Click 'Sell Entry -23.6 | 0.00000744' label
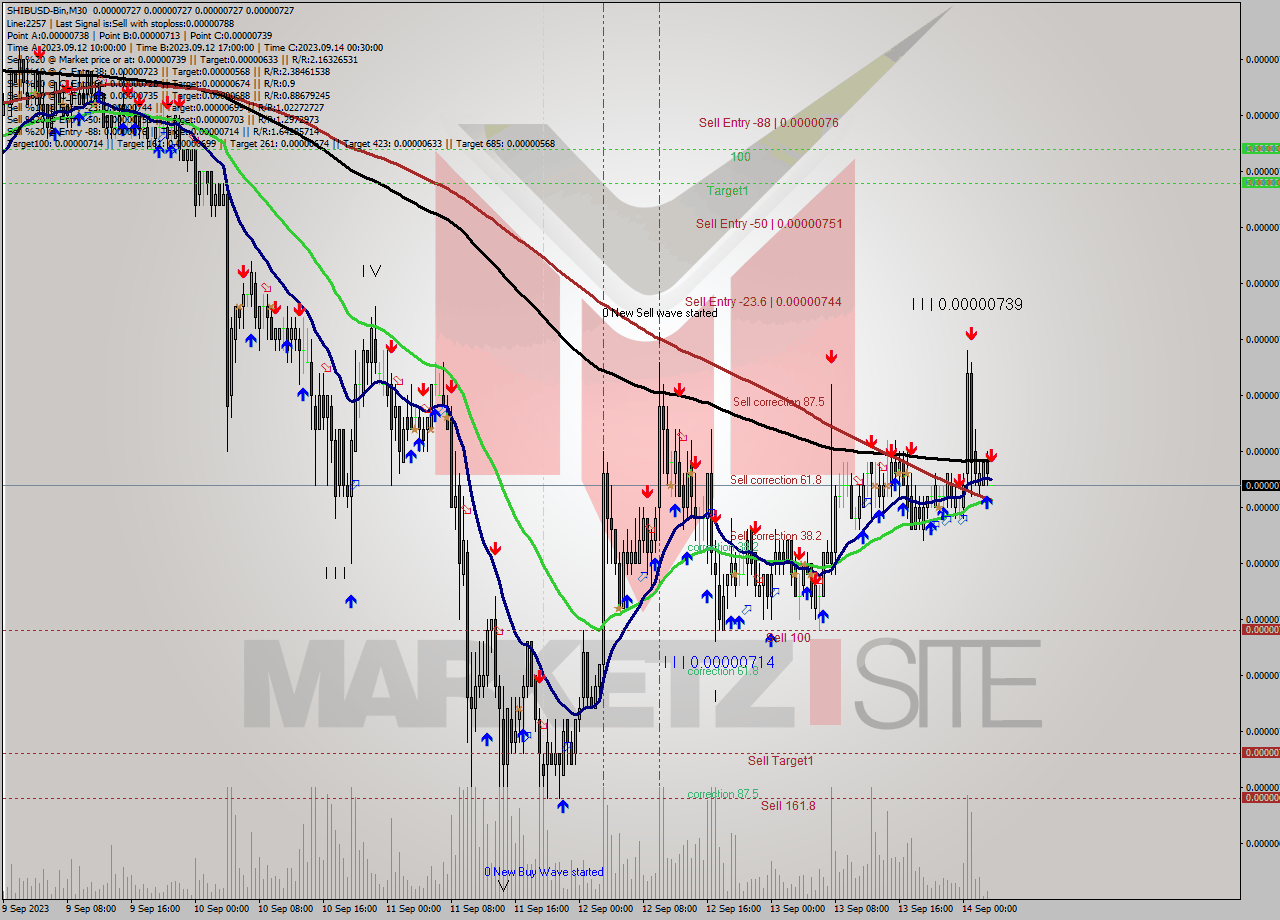This screenshot has width=1280, height=920. coord(763,301)
